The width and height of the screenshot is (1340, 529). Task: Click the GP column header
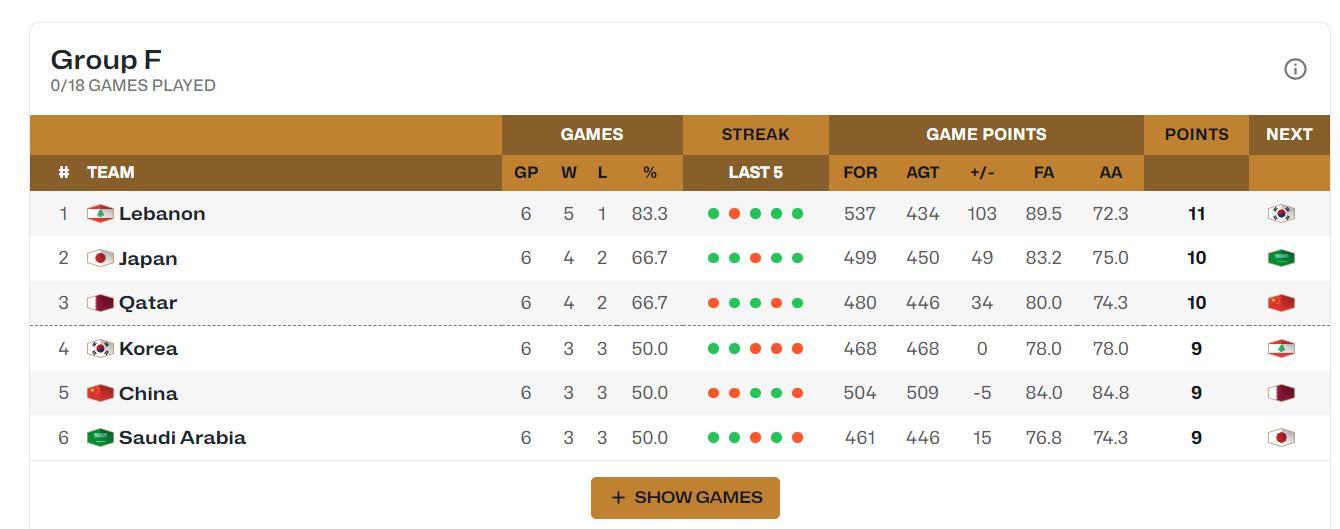tap(526, 172)
